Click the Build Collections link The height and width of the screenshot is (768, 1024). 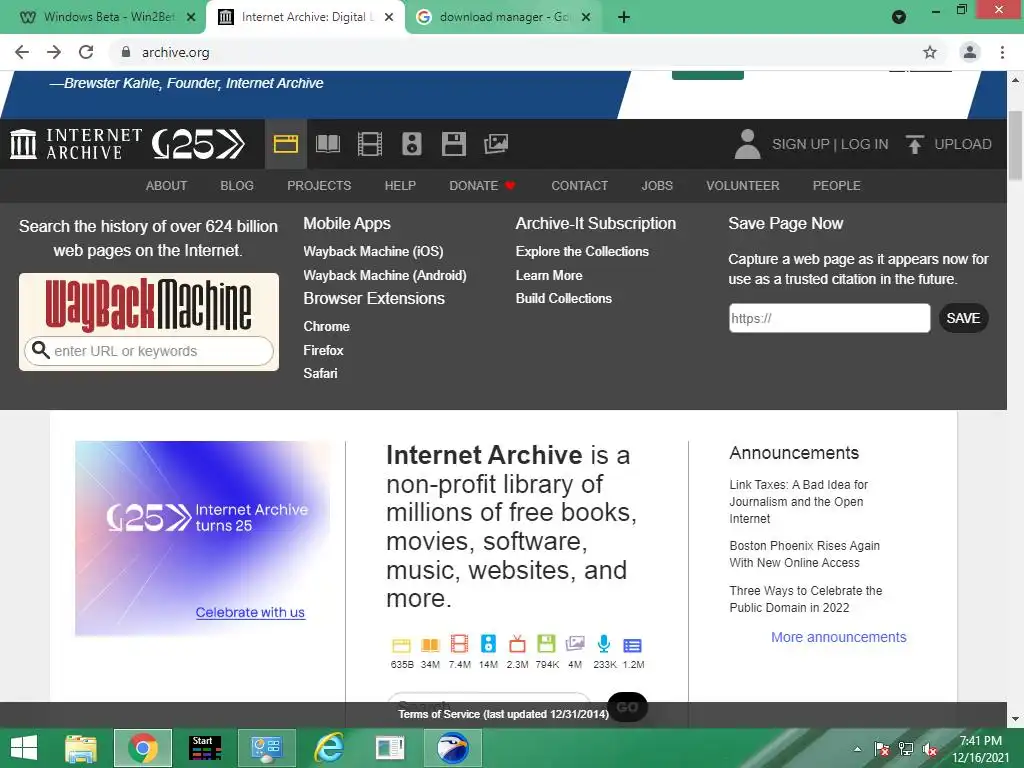564,298
